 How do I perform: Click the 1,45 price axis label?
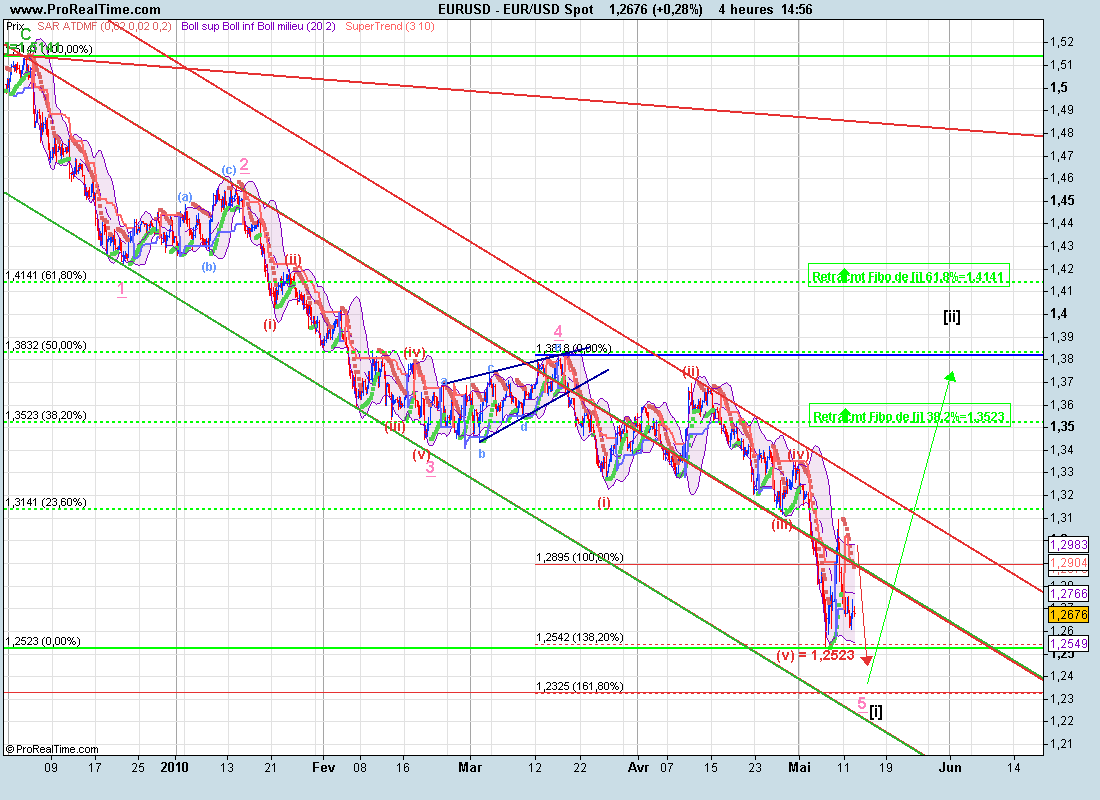point(1061,201)
